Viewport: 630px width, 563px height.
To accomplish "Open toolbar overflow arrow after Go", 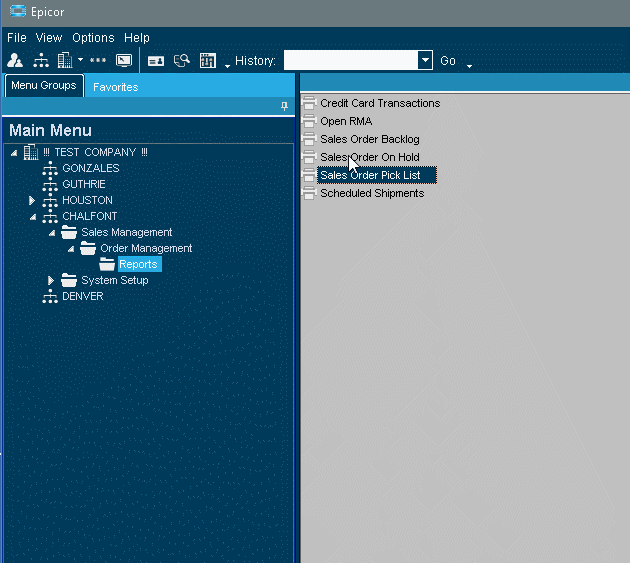I will coord(469,66).
